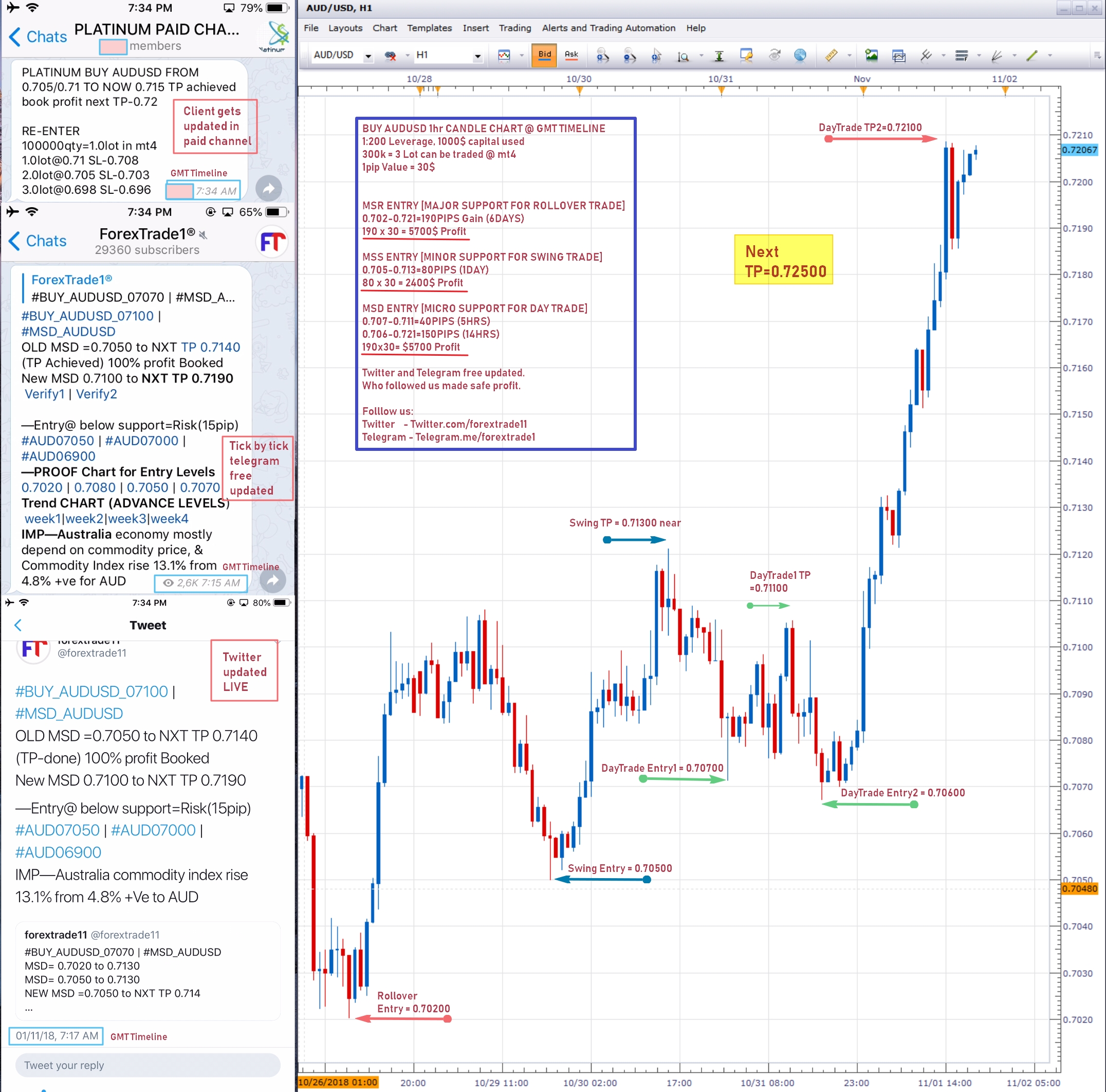Viewport: 1106px width, 1092px height.
Task: Click the 0.72067 current price label
Action: tap(1079, 150)
